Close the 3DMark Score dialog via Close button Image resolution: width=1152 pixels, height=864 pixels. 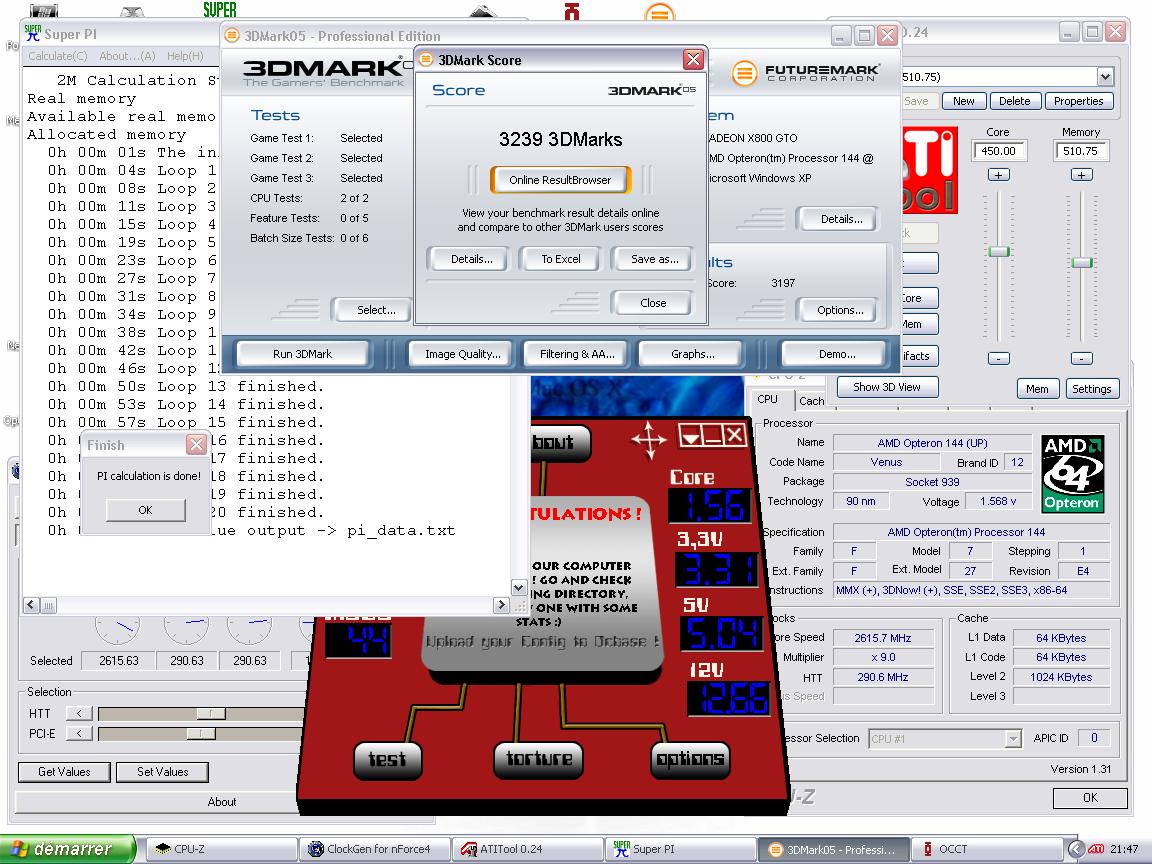pyautogui.click(x=652, y=303)
